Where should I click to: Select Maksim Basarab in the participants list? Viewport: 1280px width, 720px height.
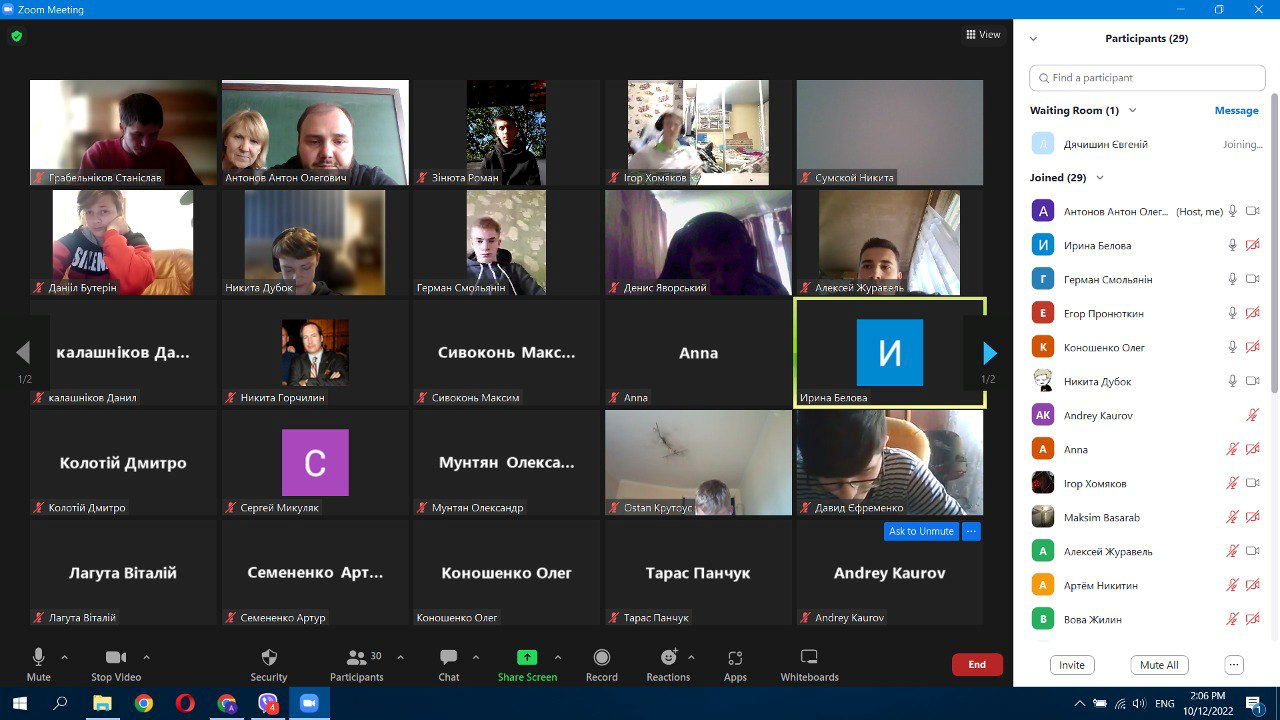tap(1147, 517)
